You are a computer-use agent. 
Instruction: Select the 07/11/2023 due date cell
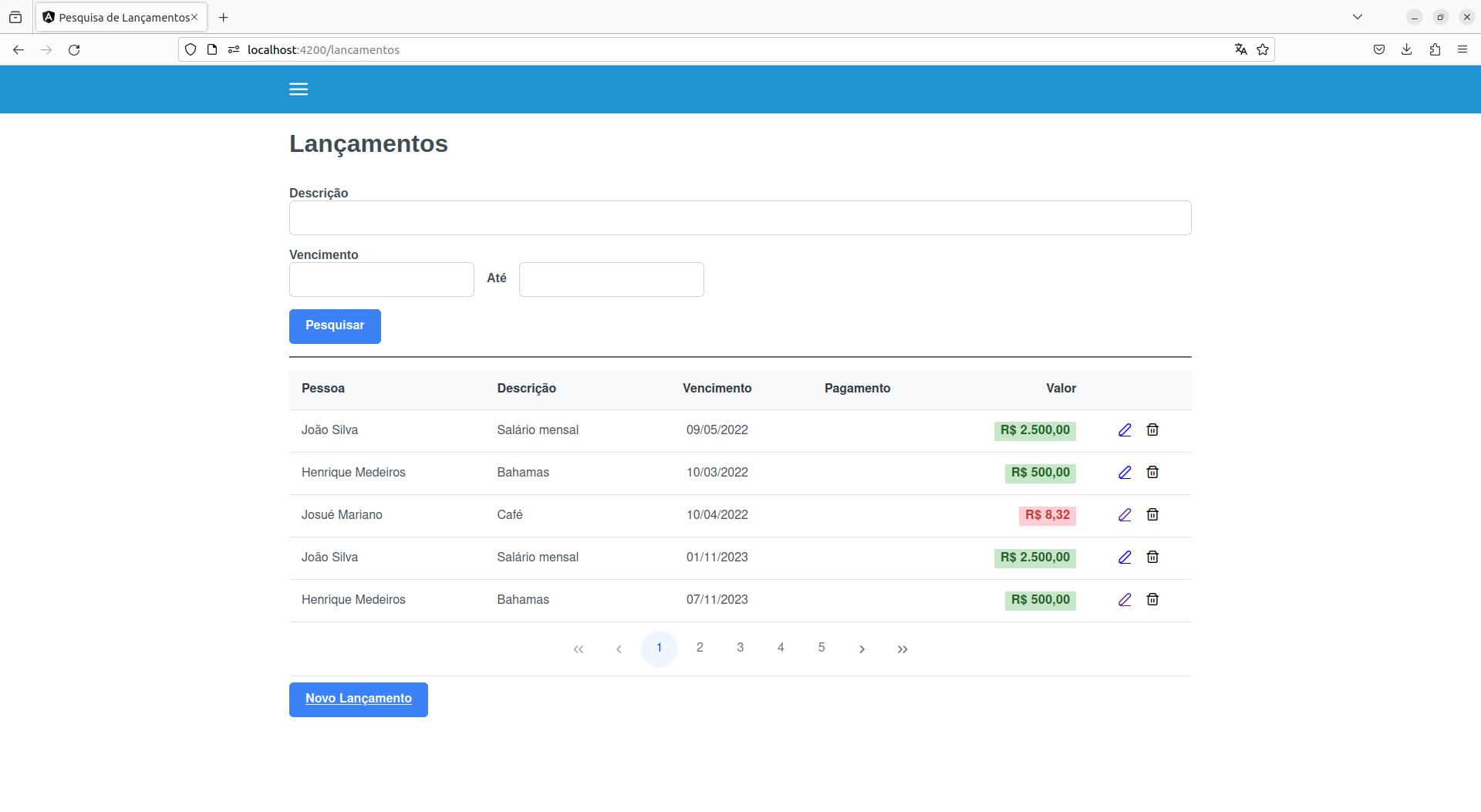(717, 600)
